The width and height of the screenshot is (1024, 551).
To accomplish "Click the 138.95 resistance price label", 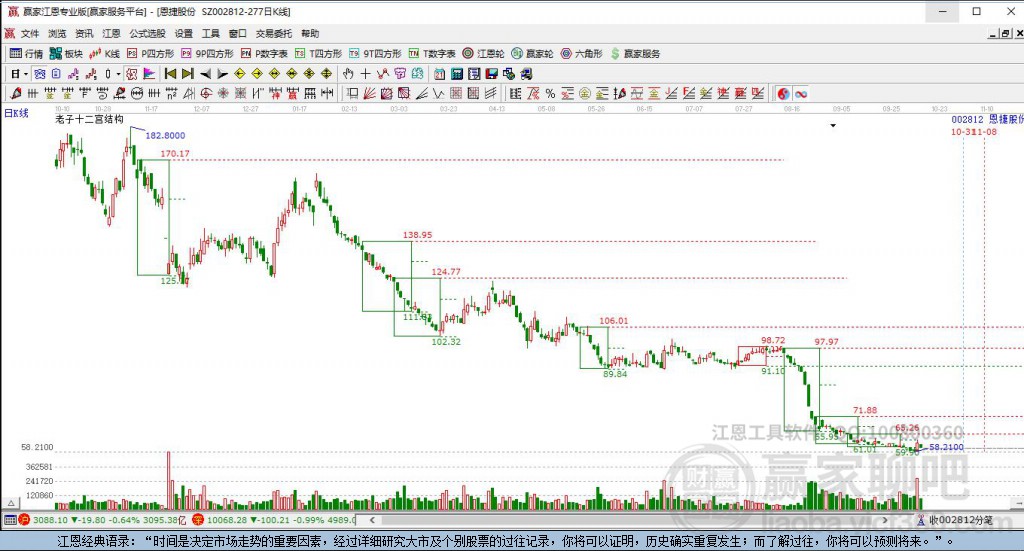I will 417,235.
